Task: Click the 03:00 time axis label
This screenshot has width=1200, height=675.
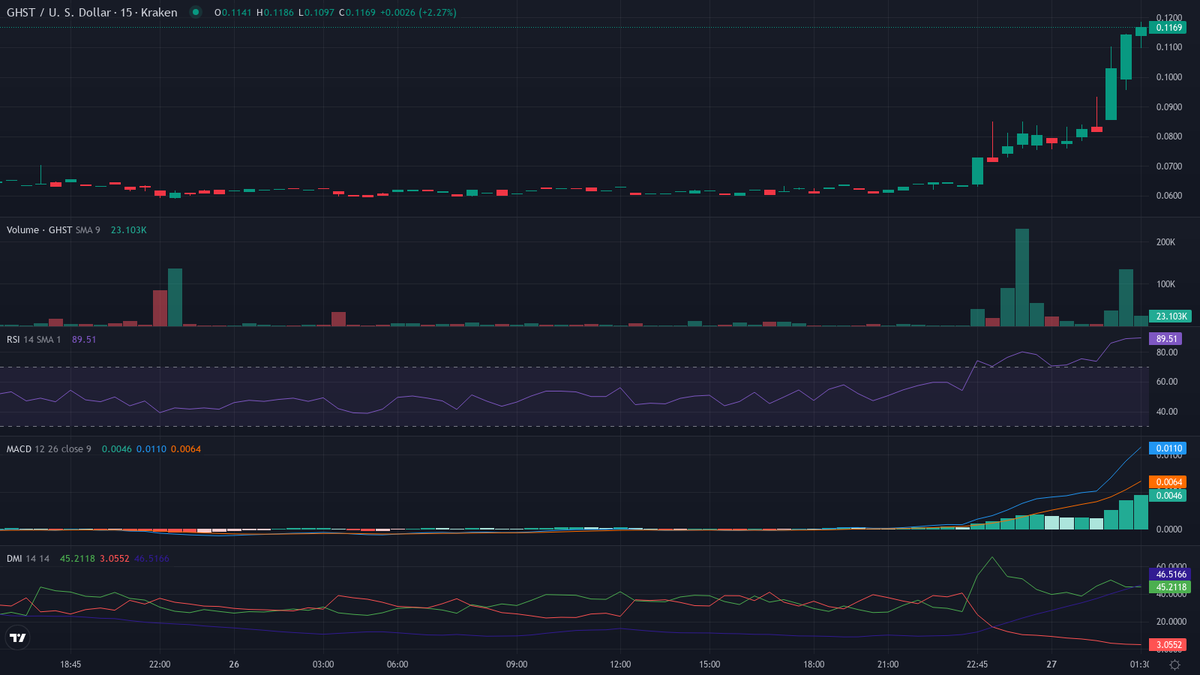Action: pyautogui.click(x=323, y=663)
